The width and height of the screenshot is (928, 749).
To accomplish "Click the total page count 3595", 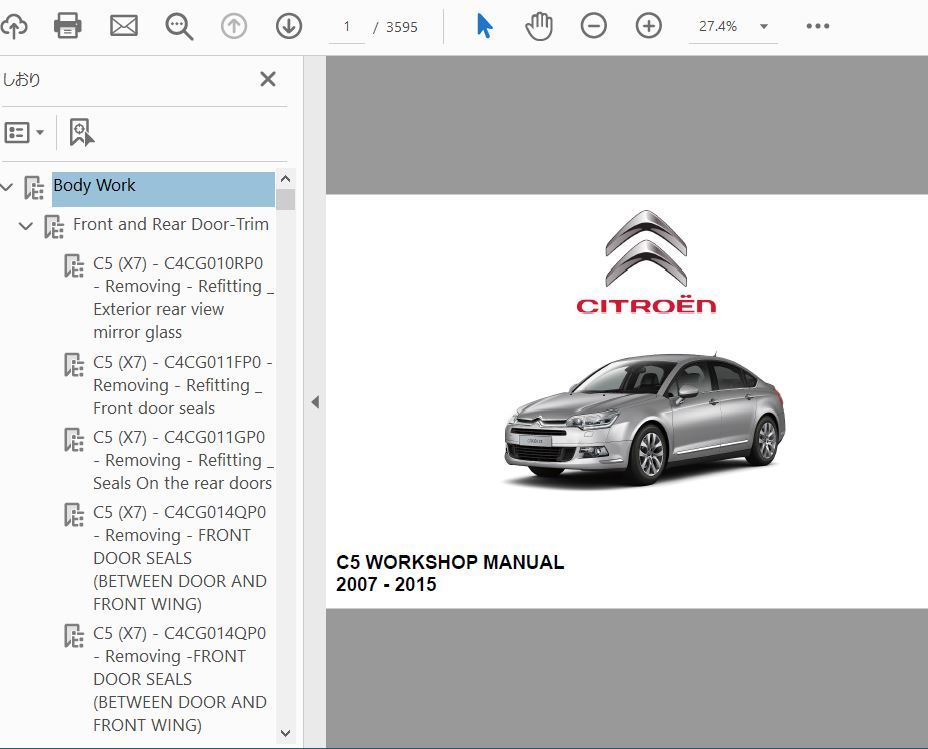I will 401,27.
